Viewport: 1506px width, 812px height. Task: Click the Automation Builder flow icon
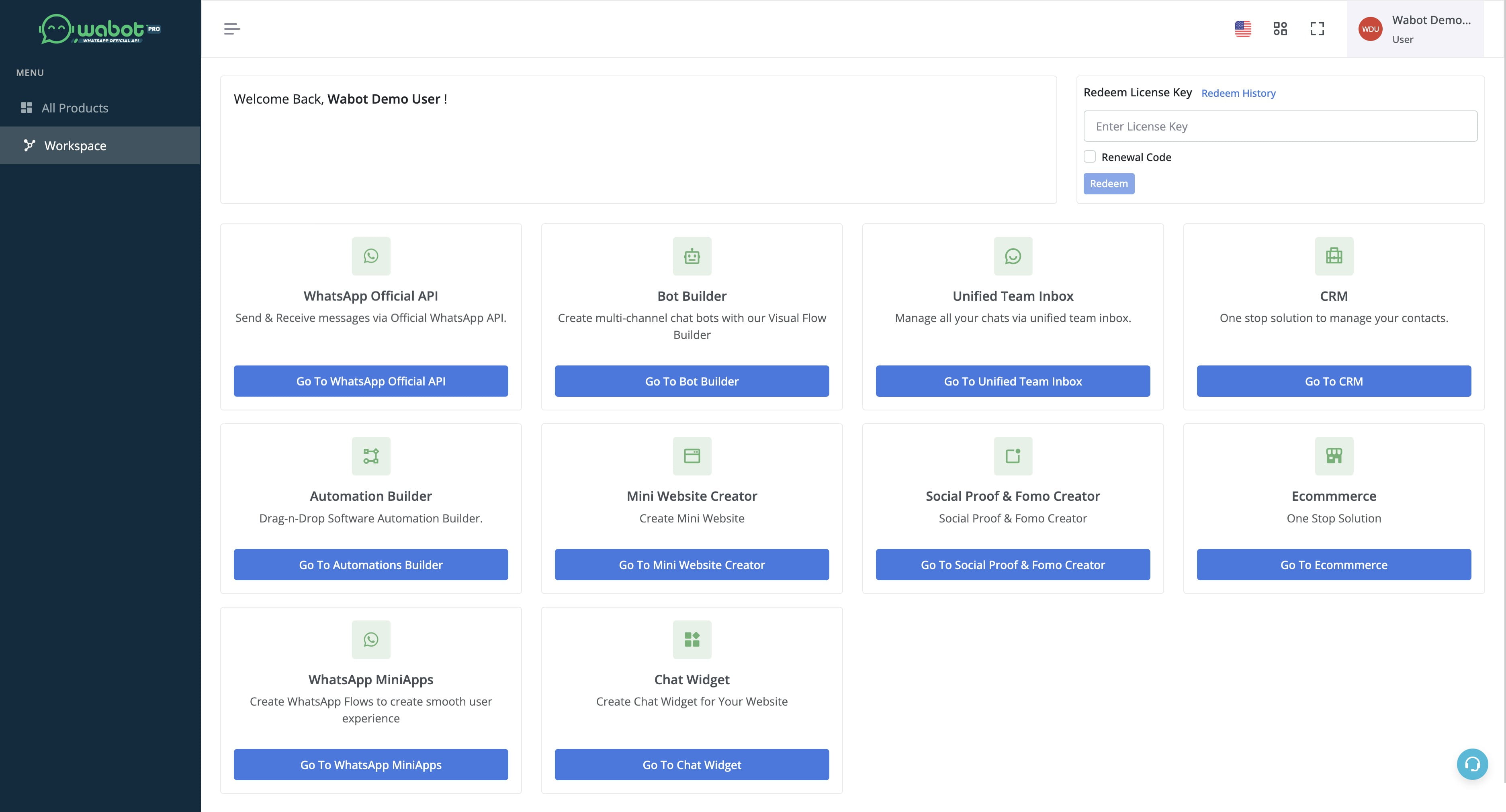pyautogui.click(x=370, y=456)
